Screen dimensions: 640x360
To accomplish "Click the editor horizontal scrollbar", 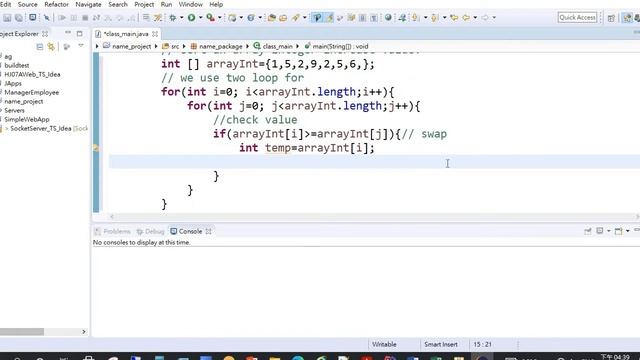I will click(x=374, y=217).
